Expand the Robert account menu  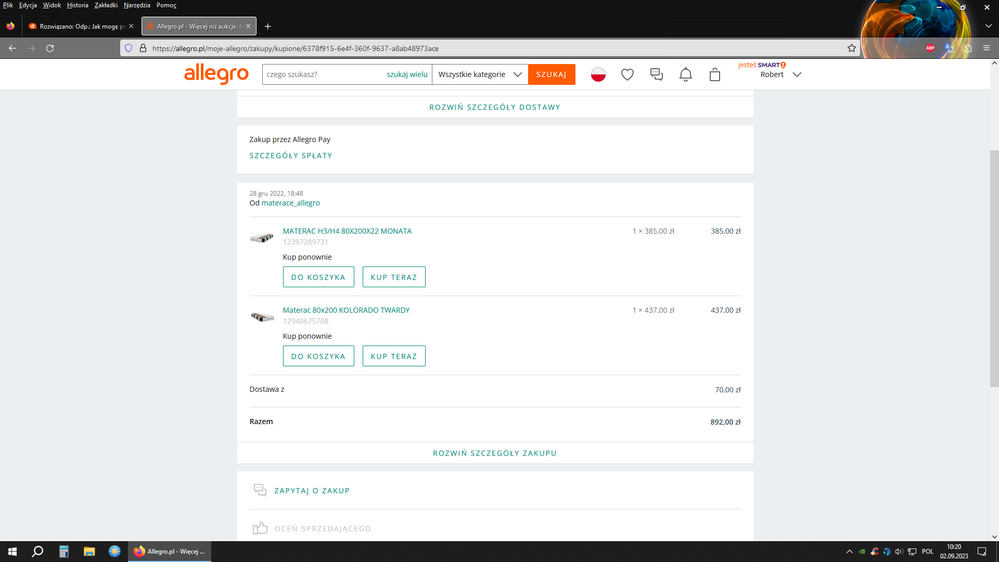tap(780, 75)
